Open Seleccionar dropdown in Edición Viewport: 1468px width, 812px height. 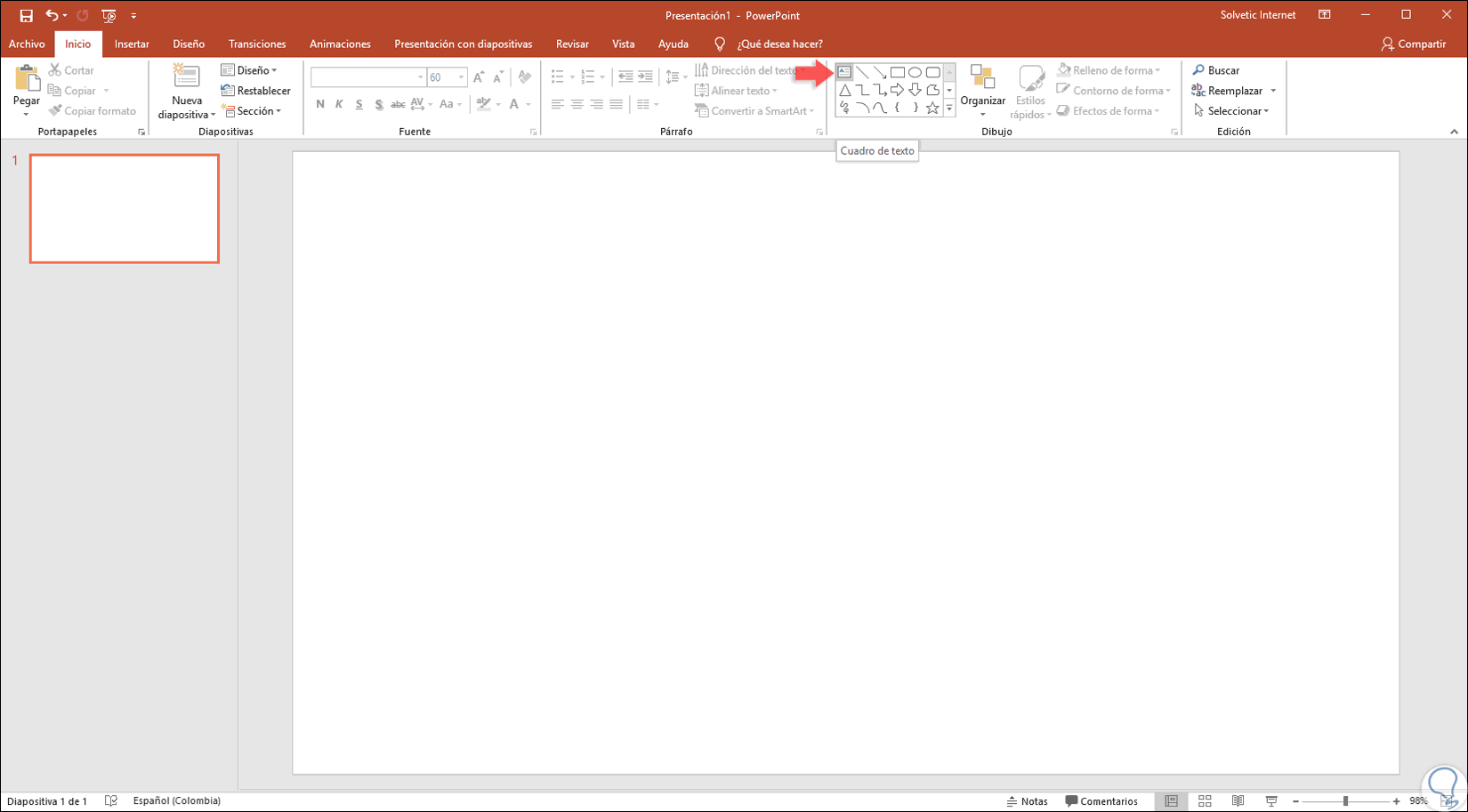pyautogui.click(x=1231, y=111)
